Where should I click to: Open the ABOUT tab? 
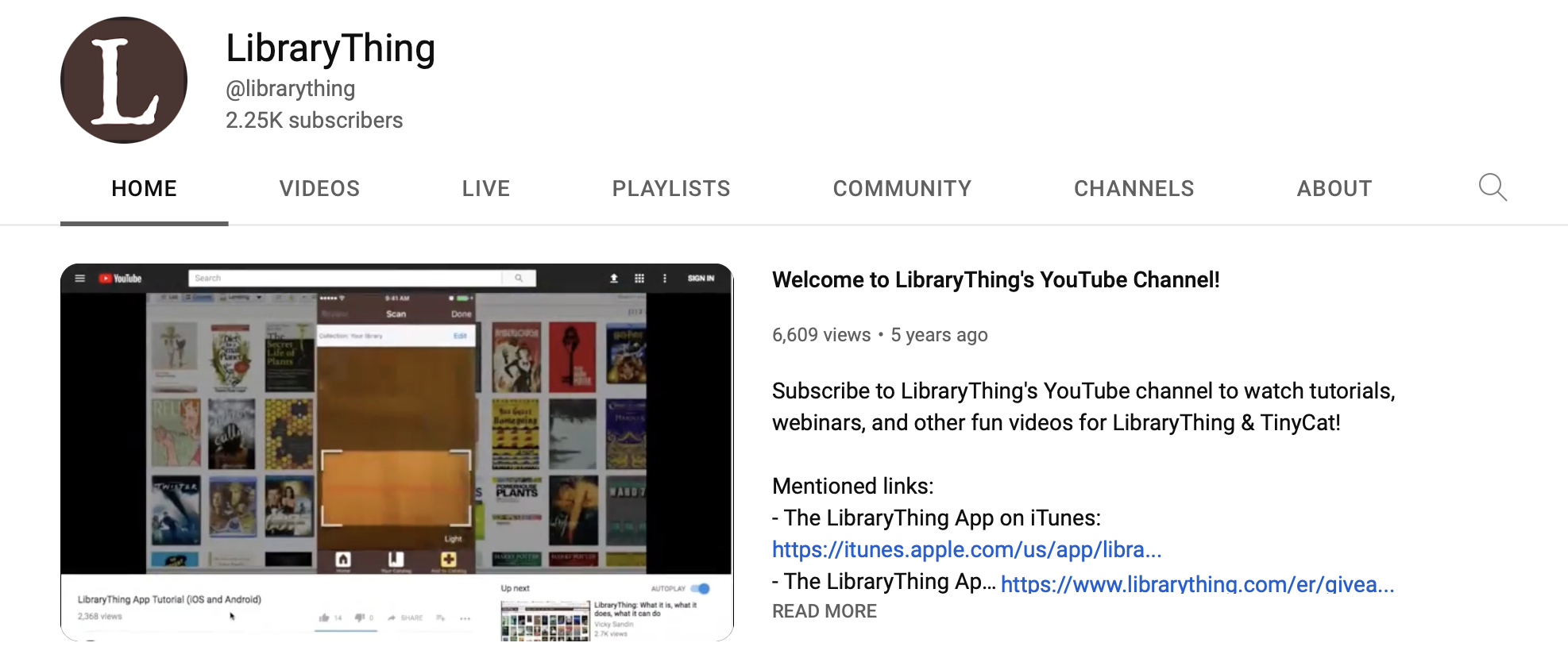pyautogui.click(x=1334, y=189)
